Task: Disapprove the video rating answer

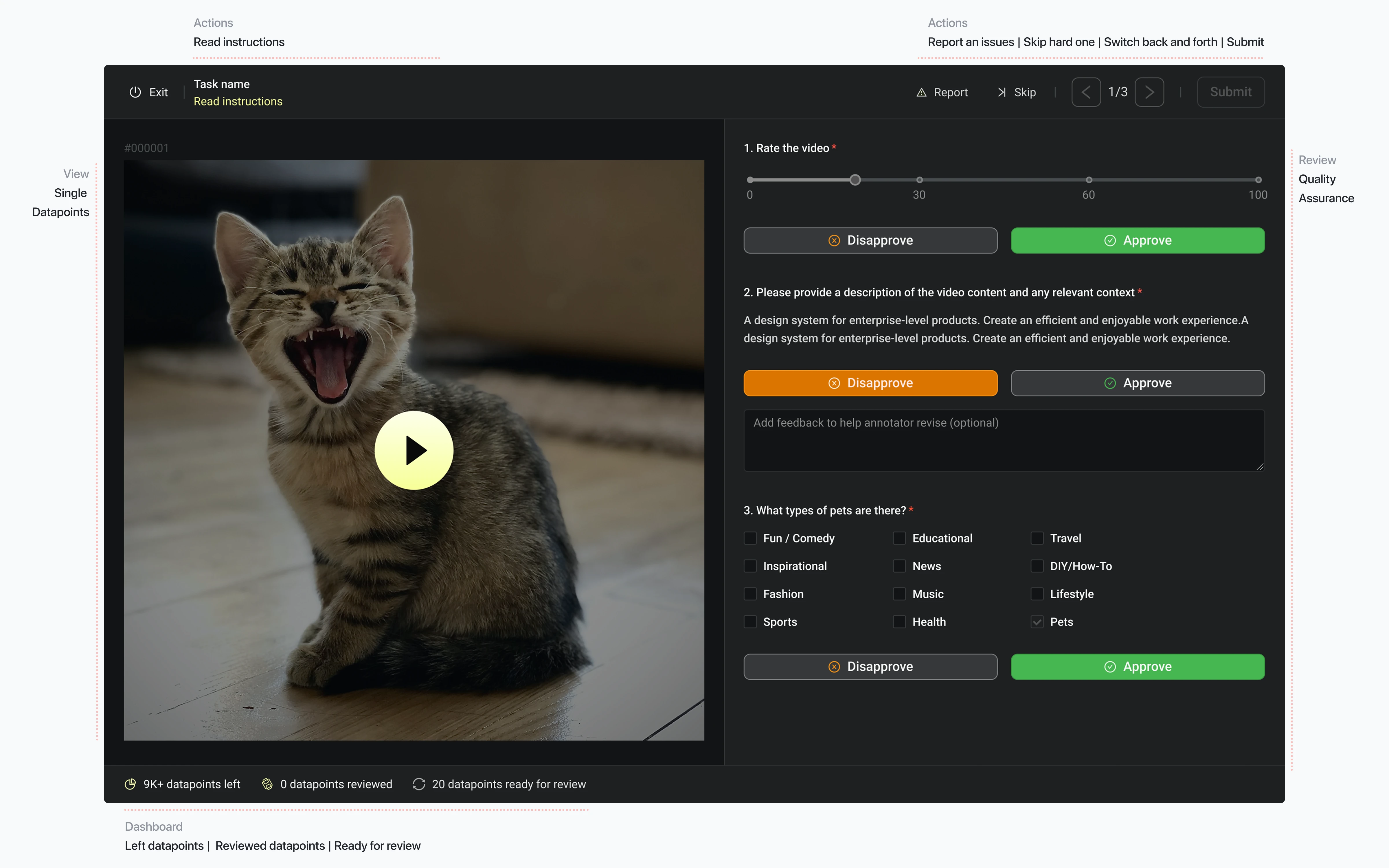Action: 870,240
